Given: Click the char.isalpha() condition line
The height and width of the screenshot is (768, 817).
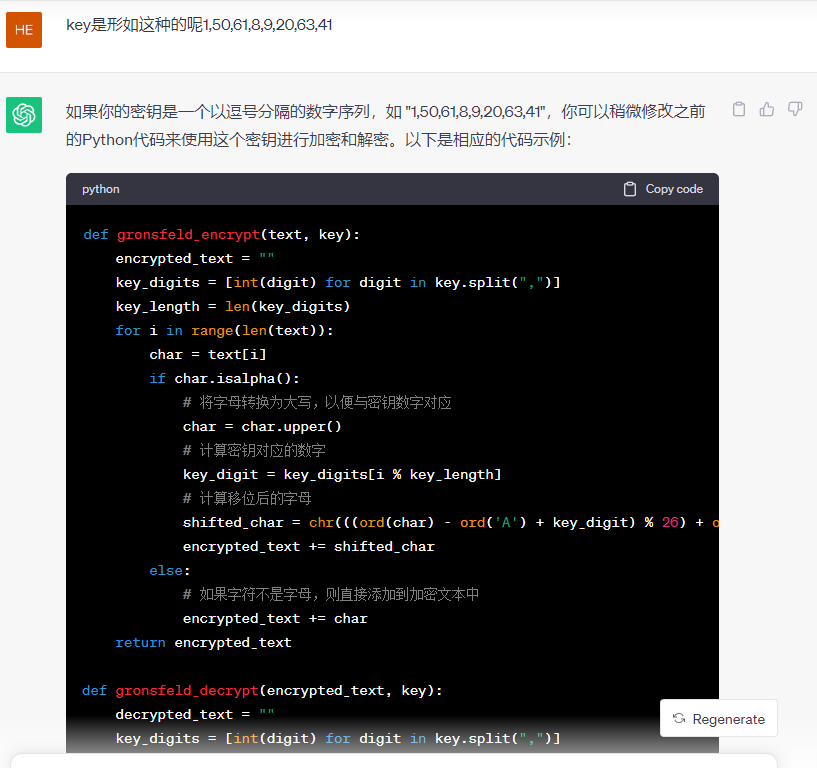Looking at the screenshot, I should pyautogui.click(x=224, y=378).
